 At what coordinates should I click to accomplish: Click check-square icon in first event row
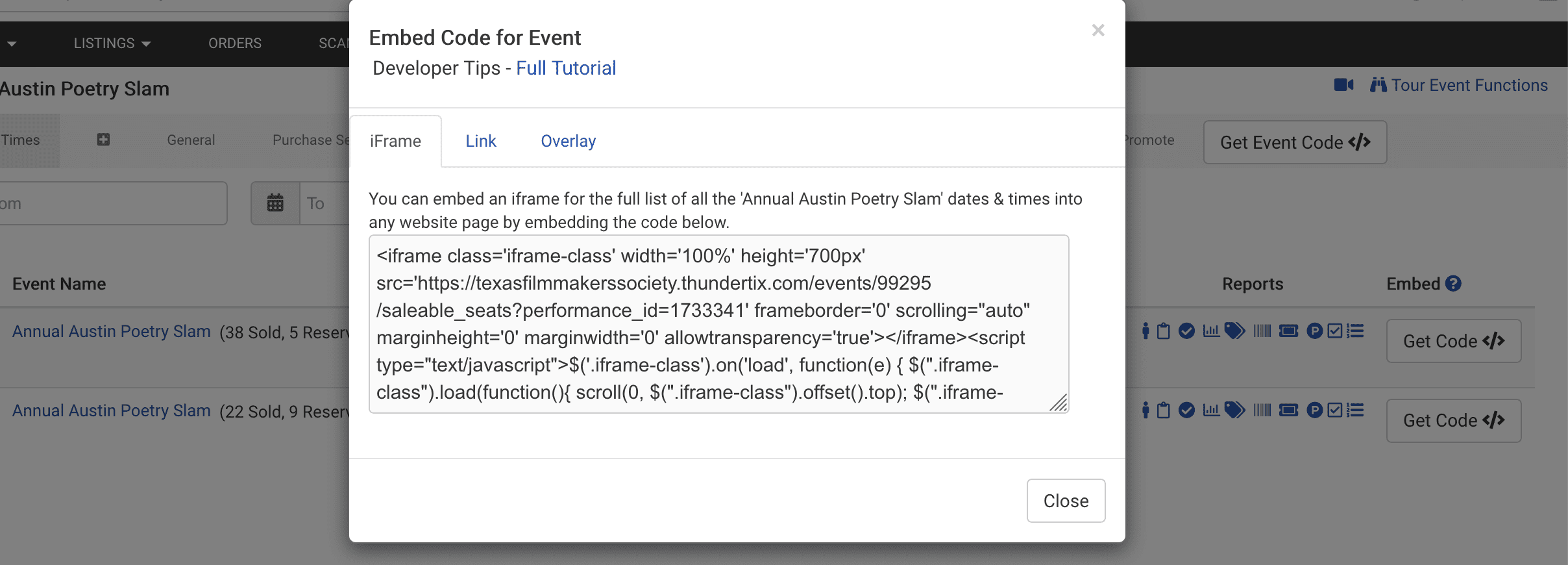pos(1335,331)
